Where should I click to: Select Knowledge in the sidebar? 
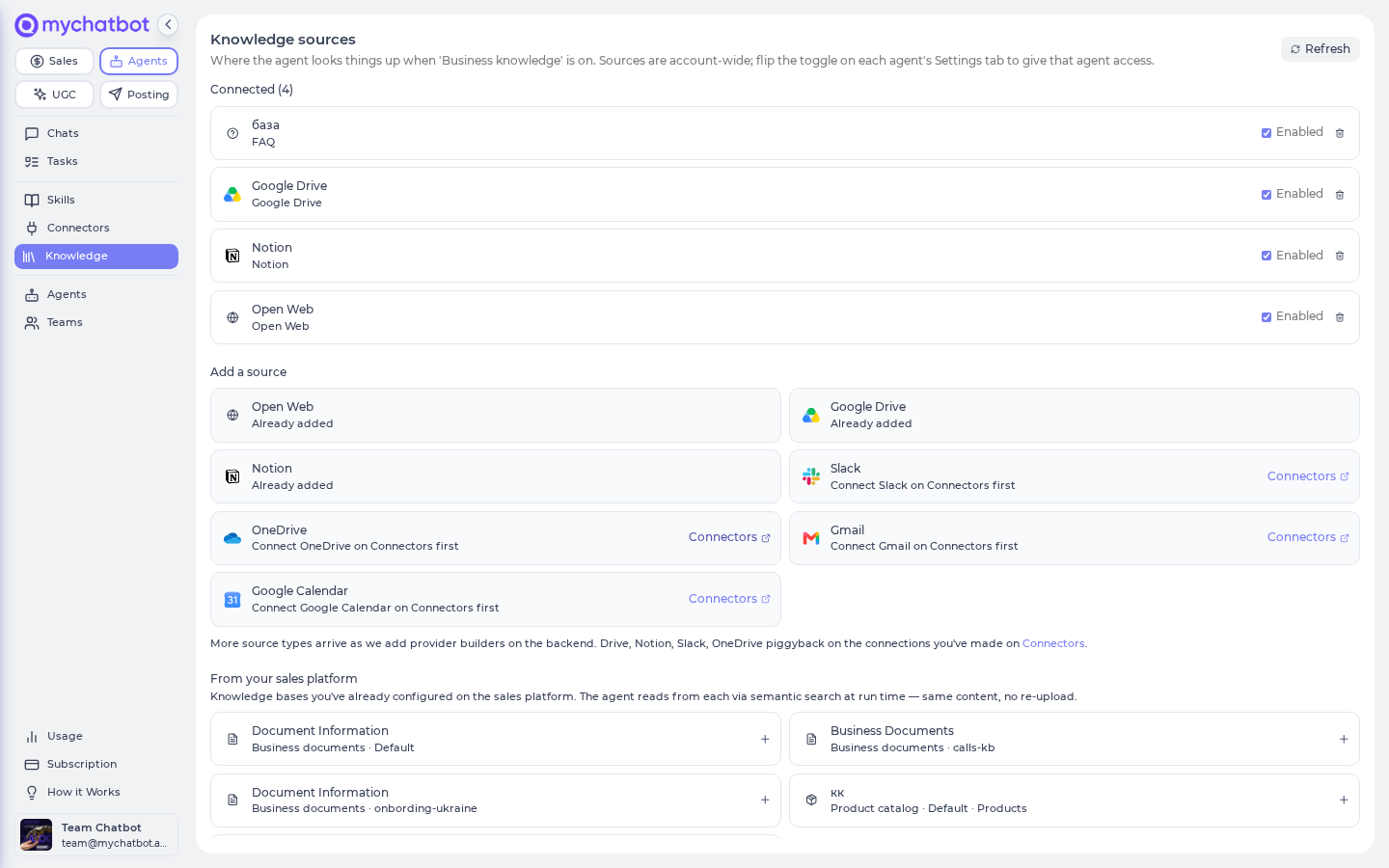pyautogui.click(x=96, y=257)
